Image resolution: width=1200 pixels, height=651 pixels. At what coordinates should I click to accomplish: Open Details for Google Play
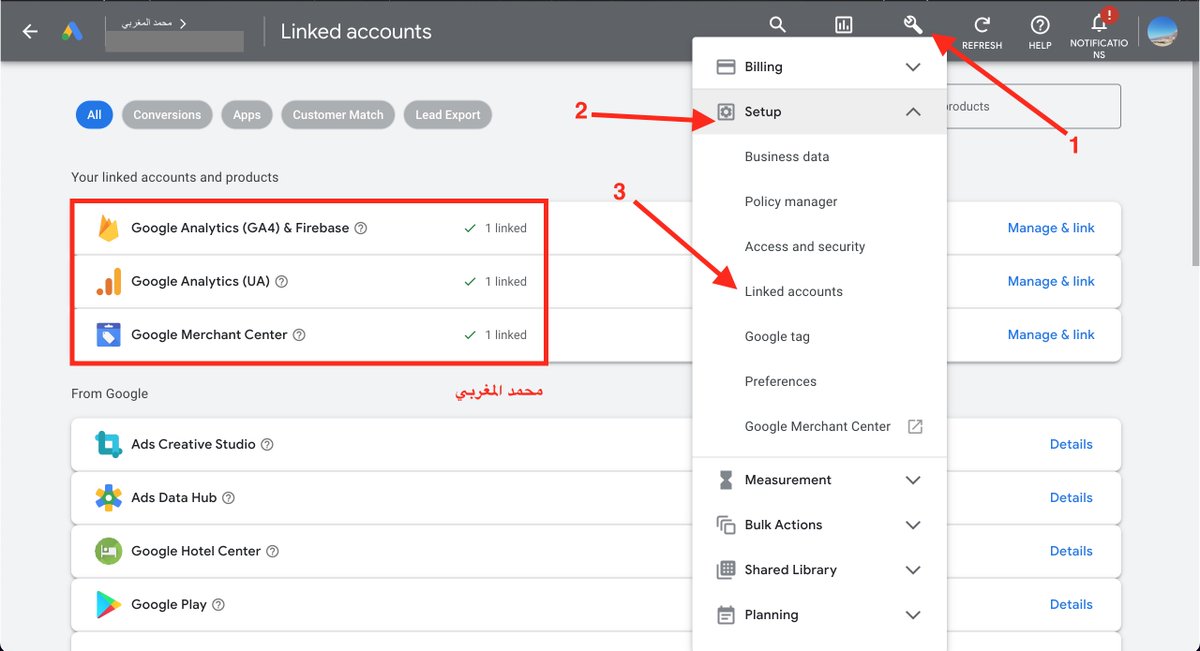click(x=1071, y=604)
